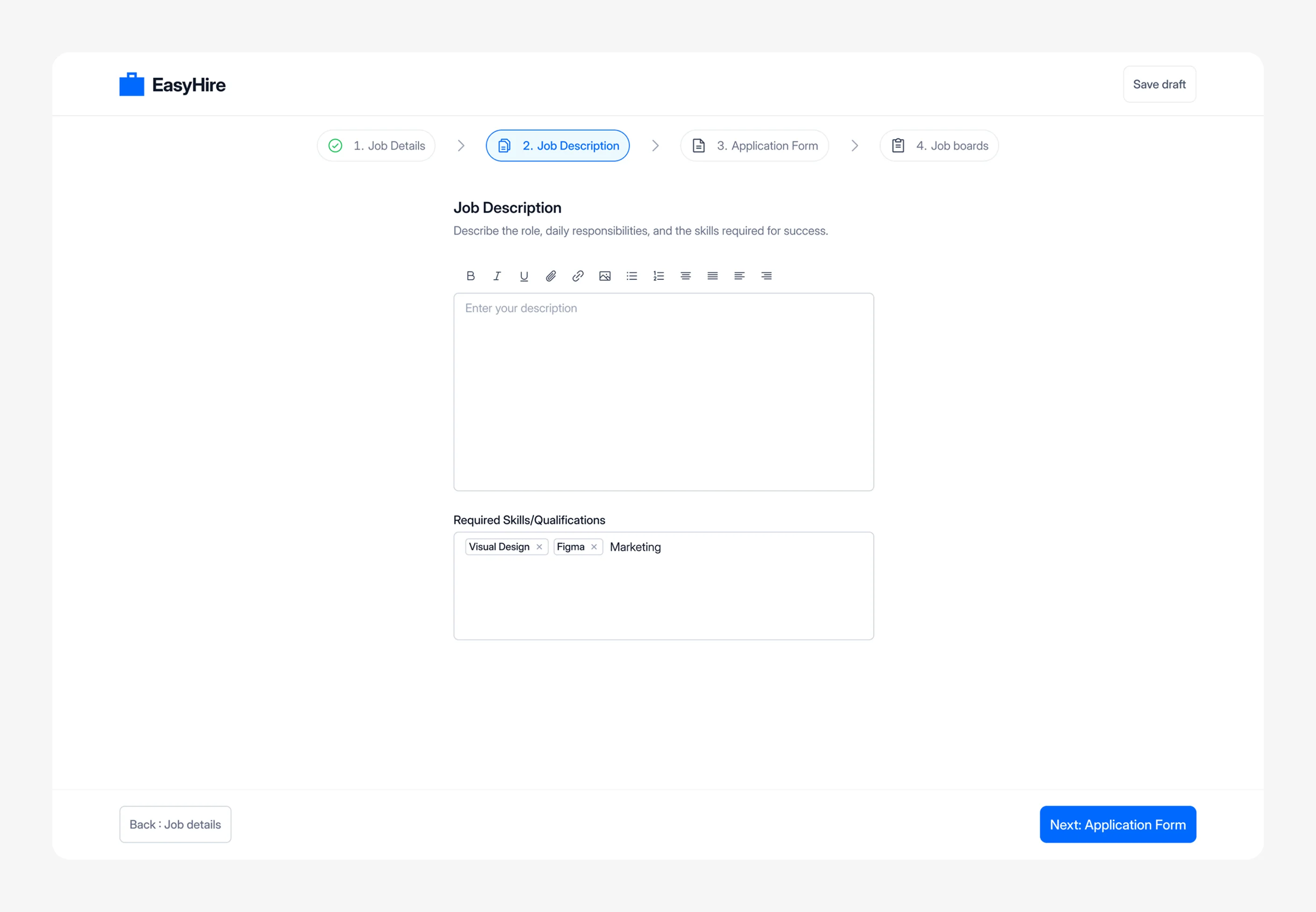Focus the Enter your description text area
The image size is (1316, 912).
tap(664, 392)
